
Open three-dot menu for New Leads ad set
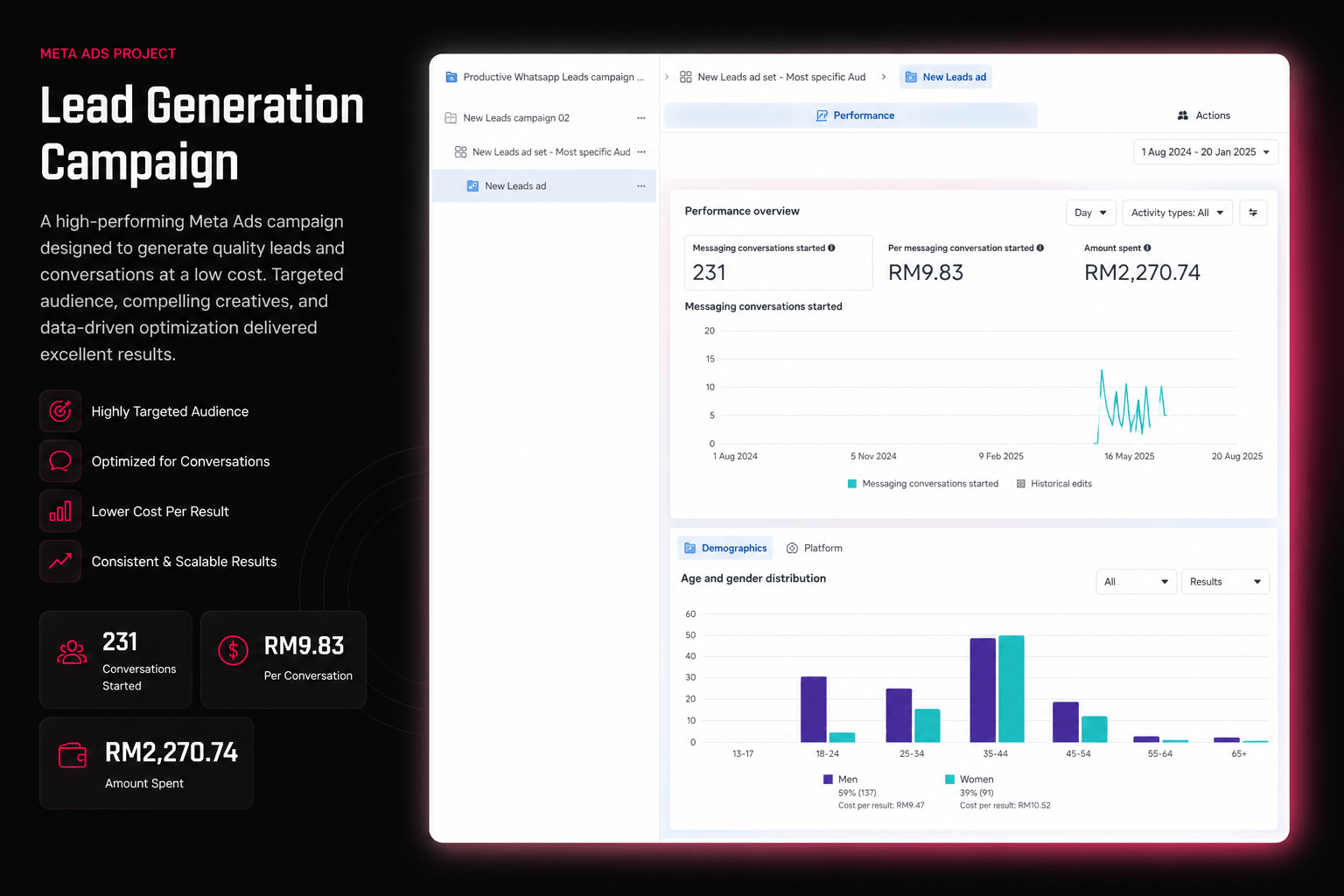pyautogui.click(x=641, y=152)
